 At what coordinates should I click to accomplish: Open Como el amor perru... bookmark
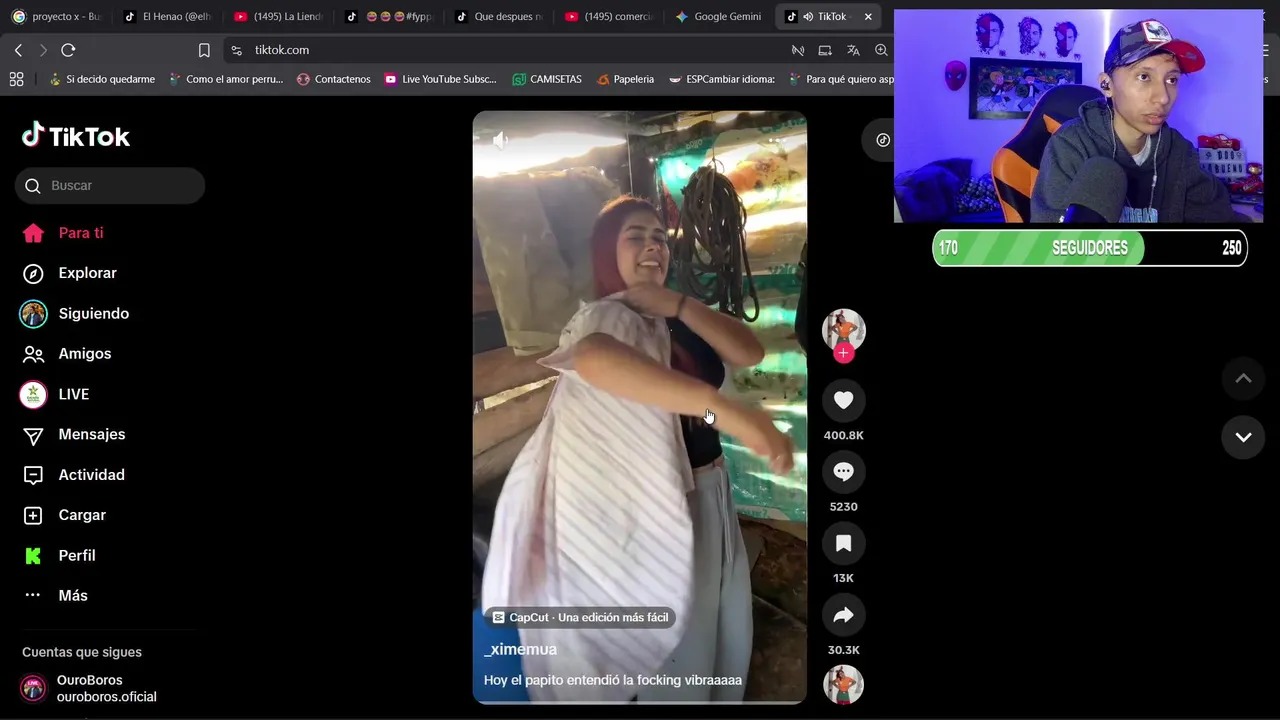[226, 79]
